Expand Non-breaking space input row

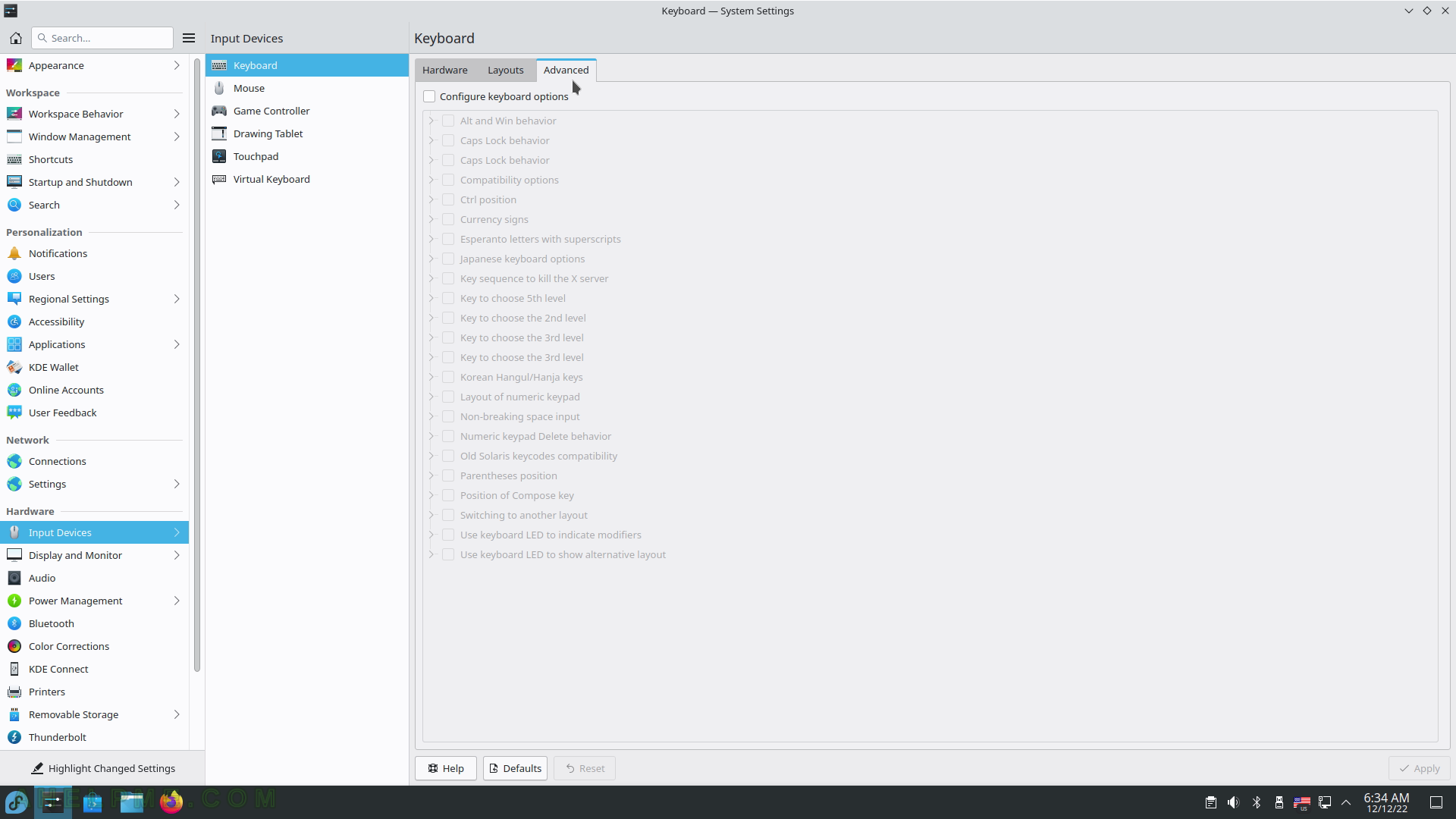point(431,416)
